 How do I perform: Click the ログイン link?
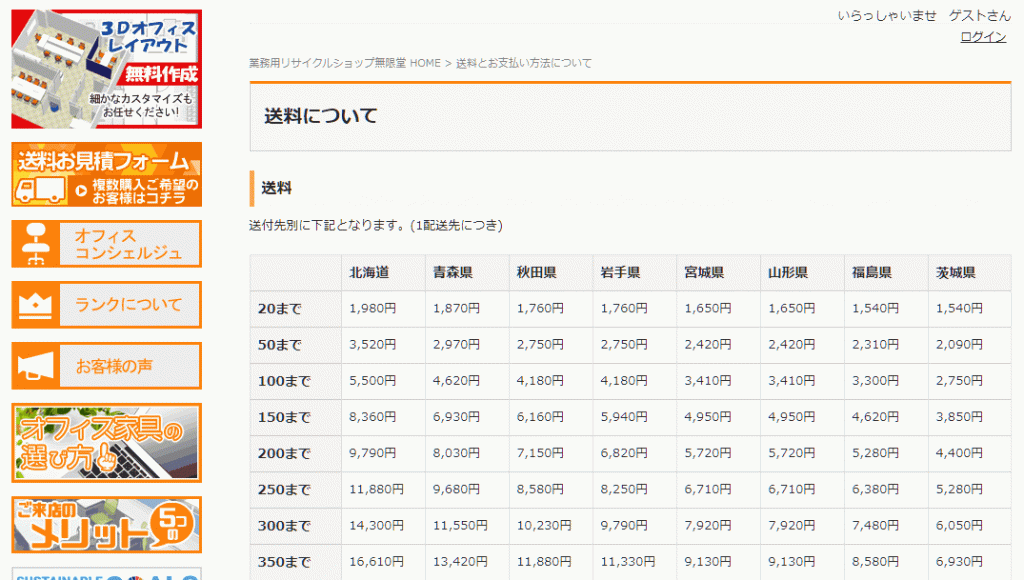pos(983,37)
